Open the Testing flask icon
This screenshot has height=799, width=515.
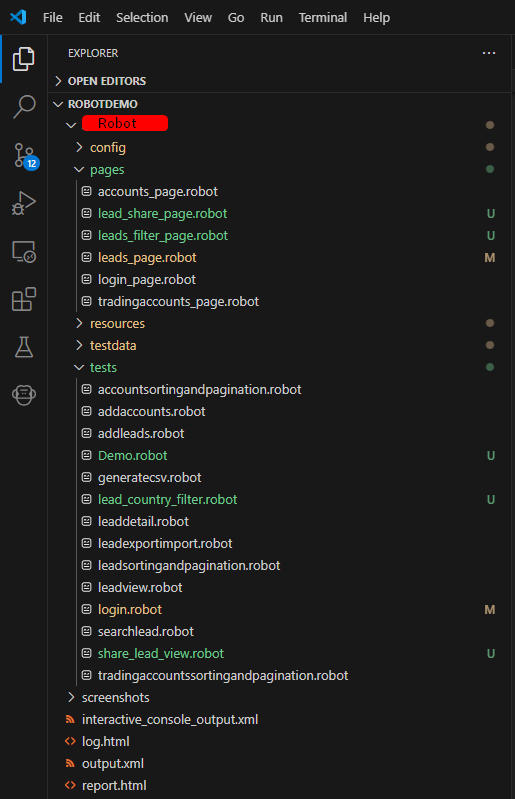[24, 347]
